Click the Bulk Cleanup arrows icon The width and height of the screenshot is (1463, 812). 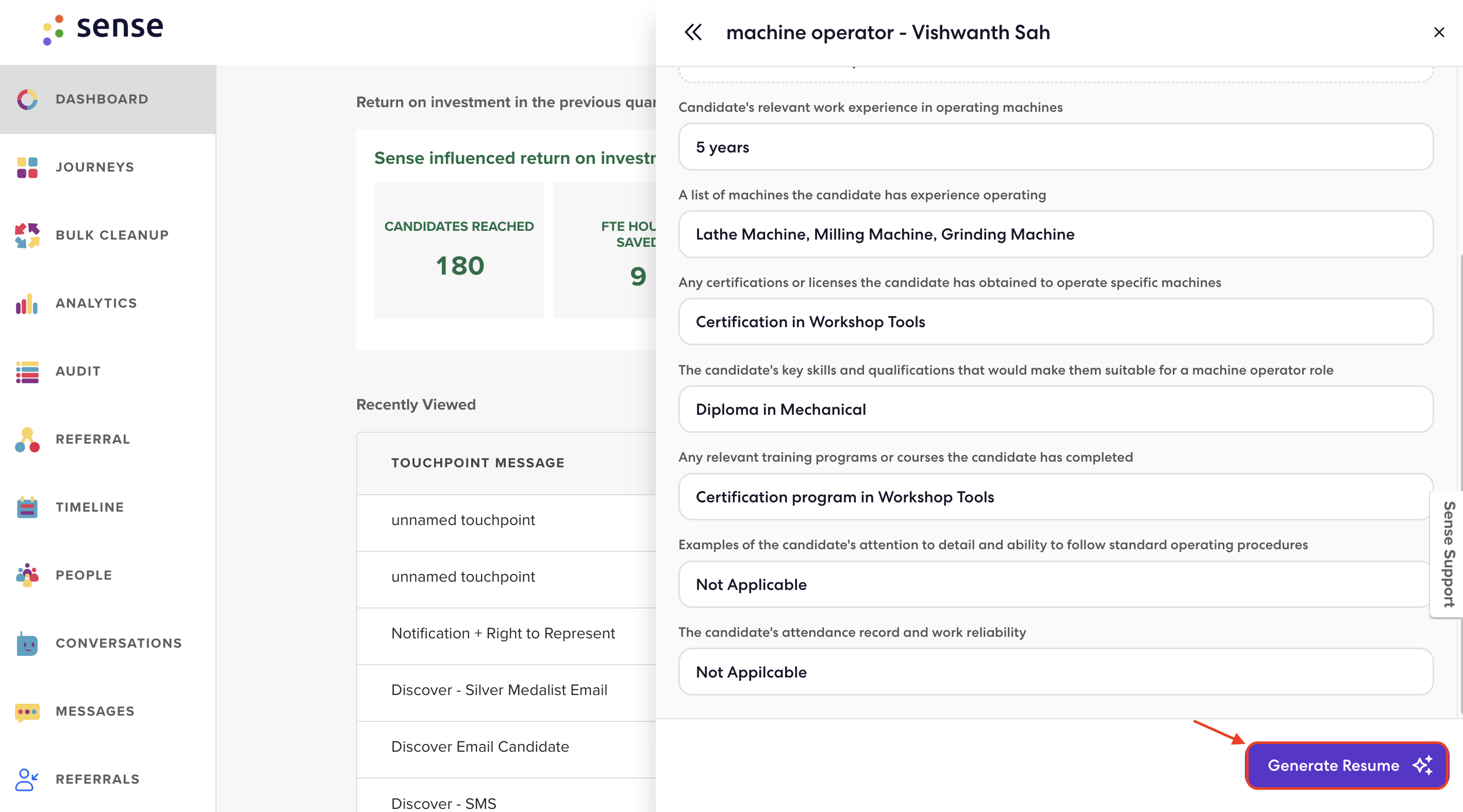(27, 235)
